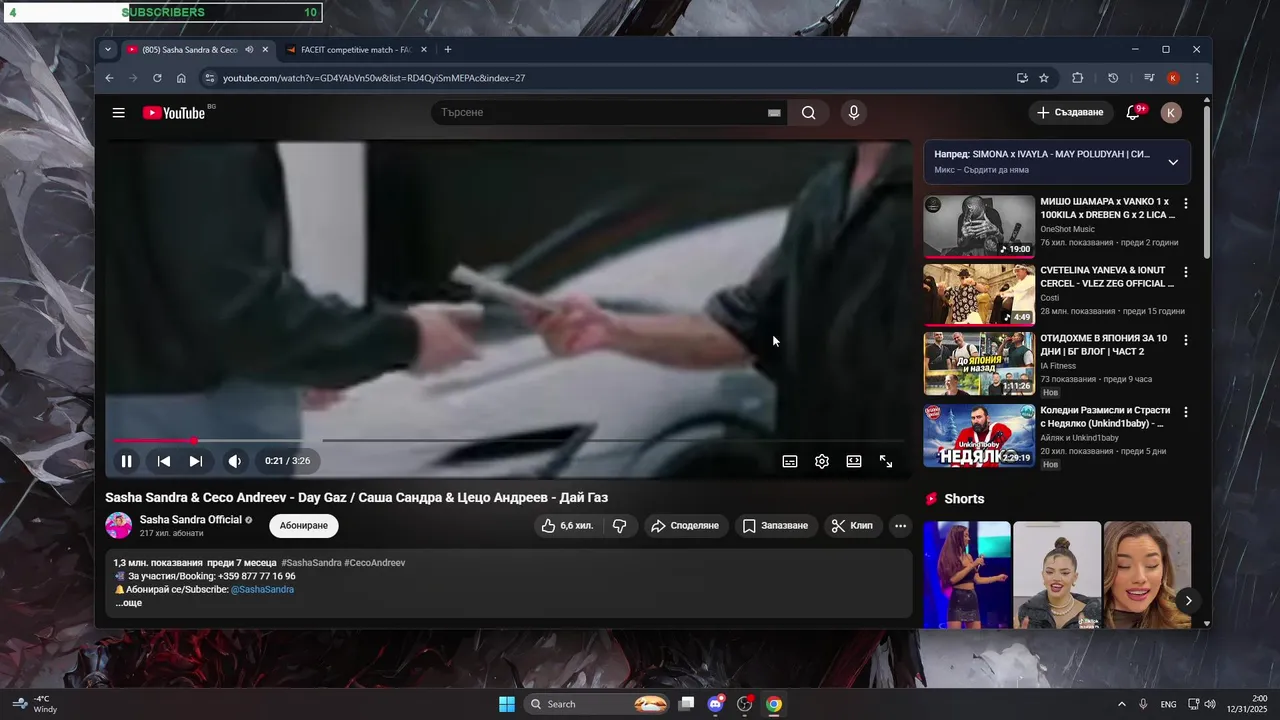The image size is (1280, 720).
Task: Skip to next video in playlist
Action: click(196, 461)
